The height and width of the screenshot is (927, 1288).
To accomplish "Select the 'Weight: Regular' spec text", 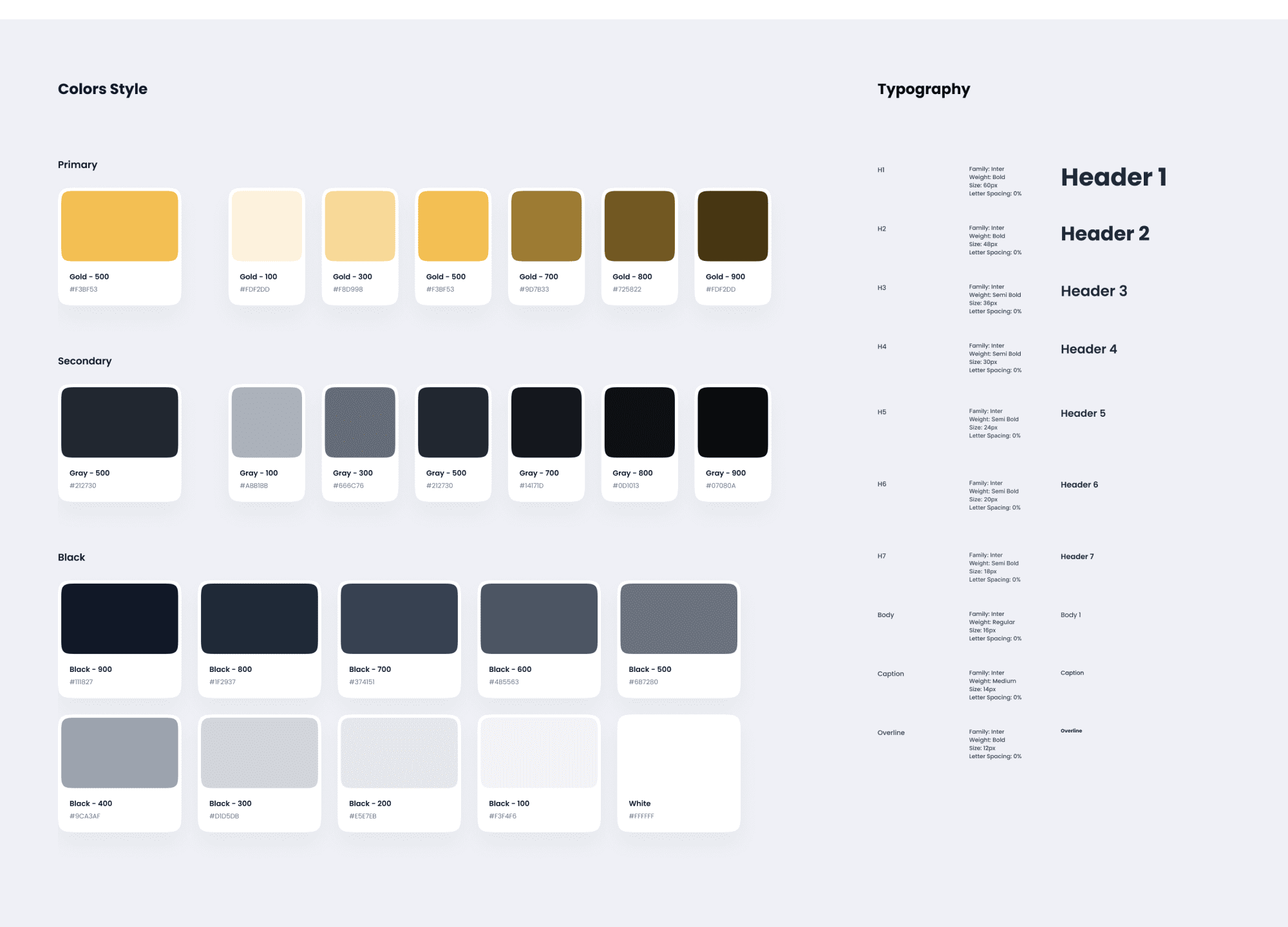I will coord(992,622).
